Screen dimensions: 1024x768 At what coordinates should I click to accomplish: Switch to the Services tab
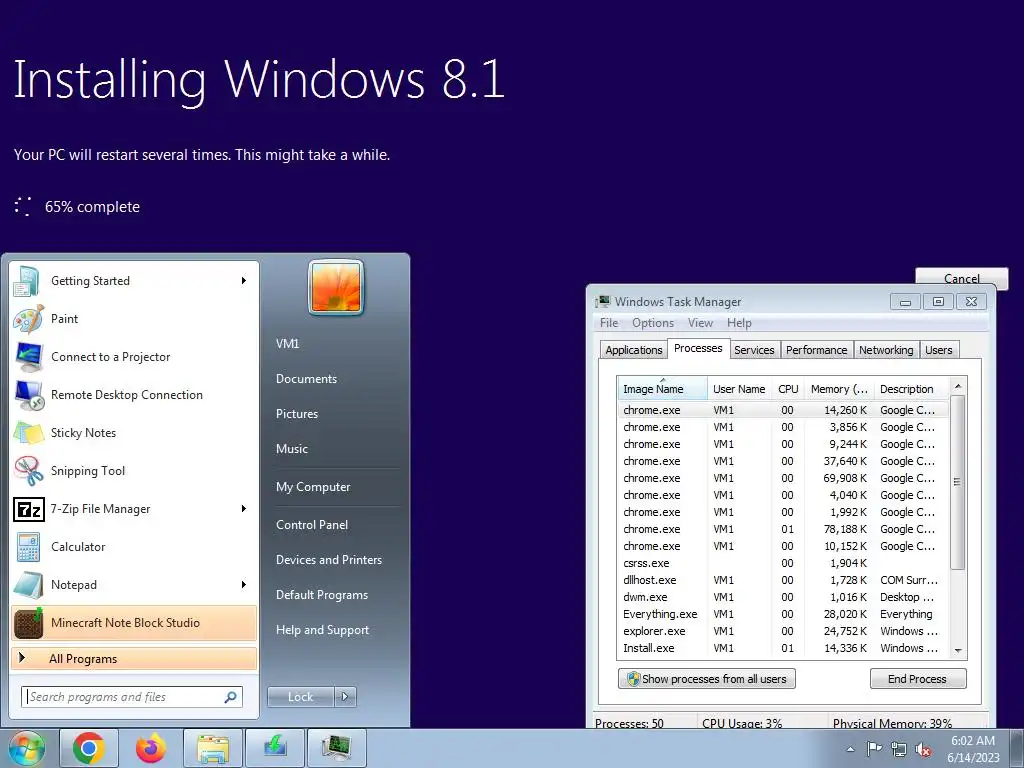(x=754, y=350)
